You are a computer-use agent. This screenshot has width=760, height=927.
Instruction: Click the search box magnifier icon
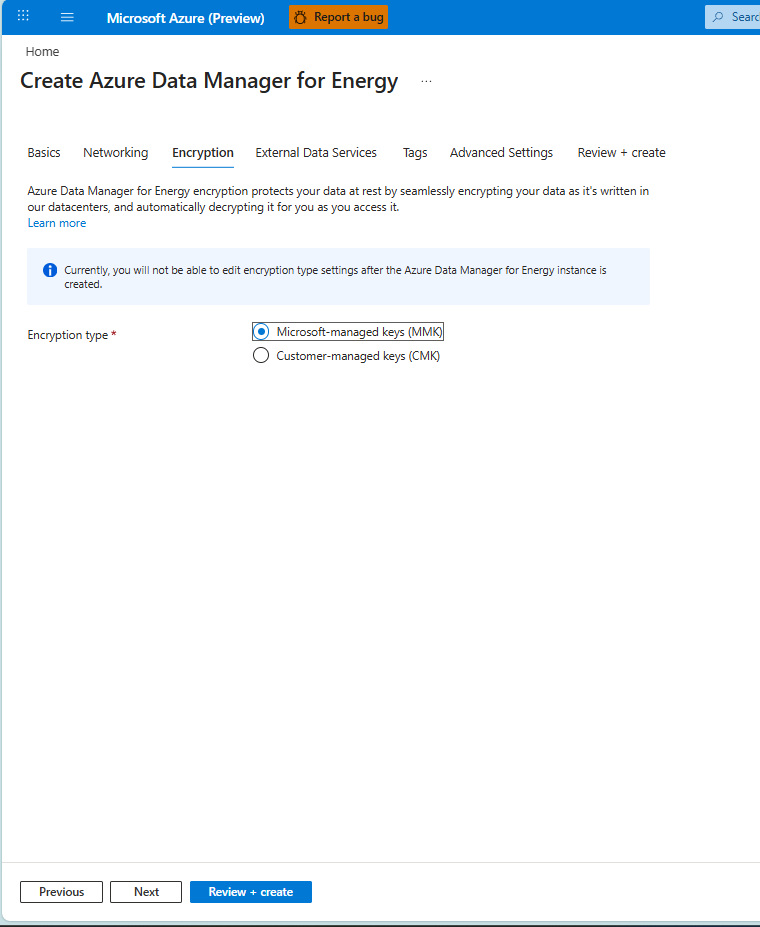pyautogui.click(x=718, y=17)
